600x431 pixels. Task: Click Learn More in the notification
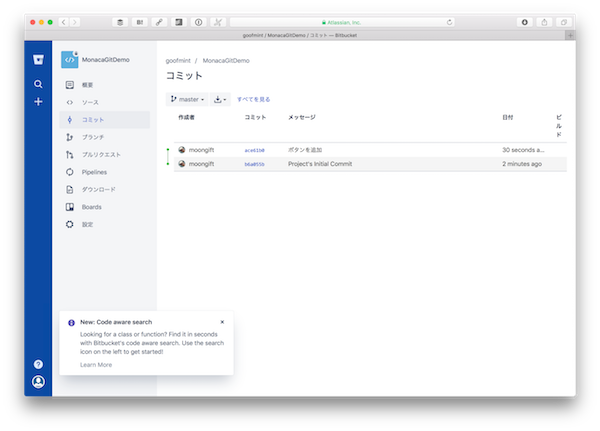96,365
